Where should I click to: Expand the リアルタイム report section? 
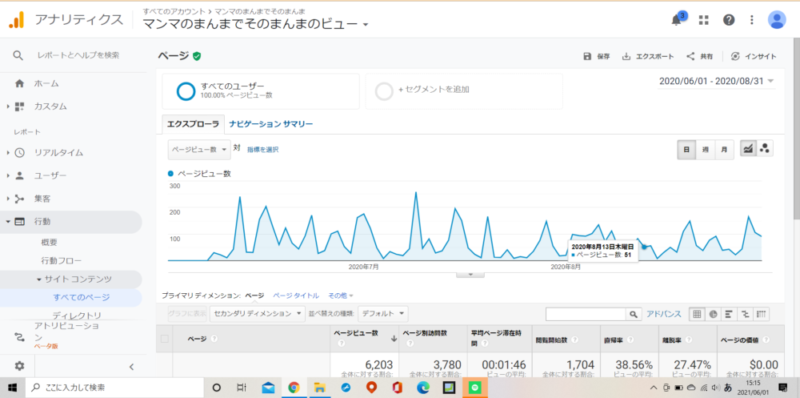coord(59,152)
